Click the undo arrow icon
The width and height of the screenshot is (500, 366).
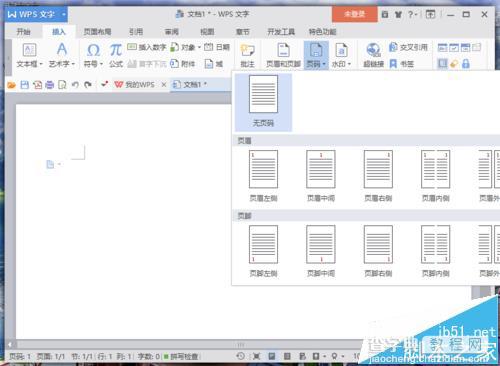tap(75, 85)
